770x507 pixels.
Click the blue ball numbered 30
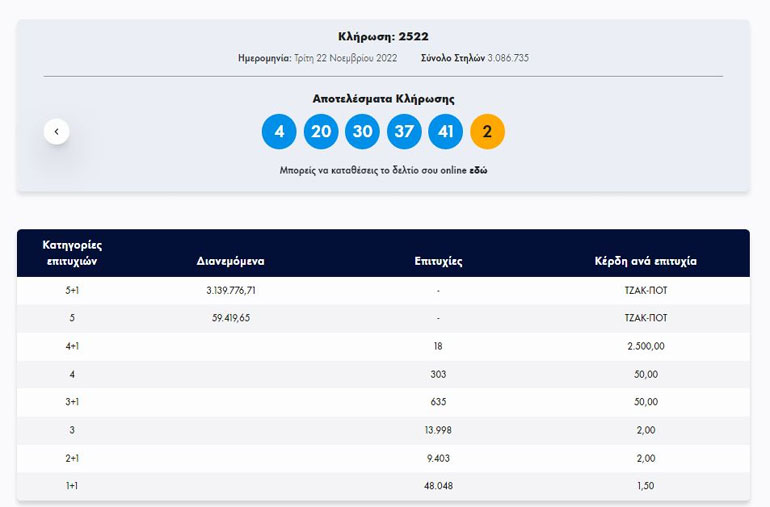click(x=362, y=131)
